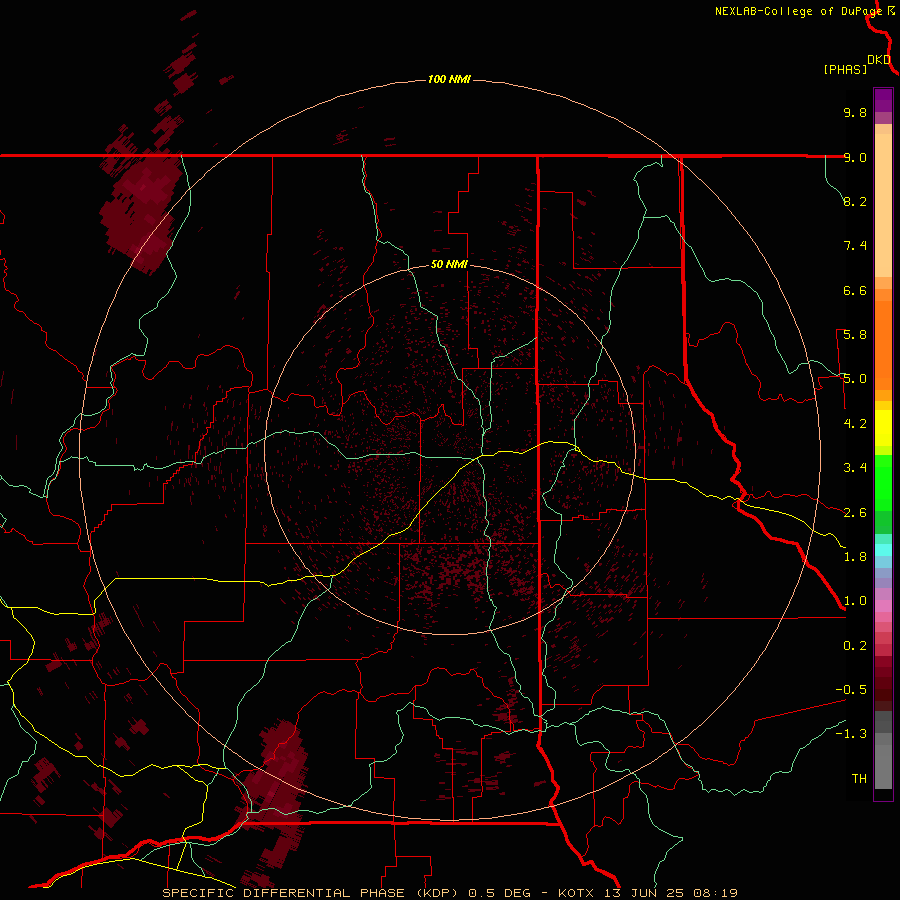Click the 5.8 value on the scale
The width and height of the screenshot is (900, 900).
[x=855, y=335]
